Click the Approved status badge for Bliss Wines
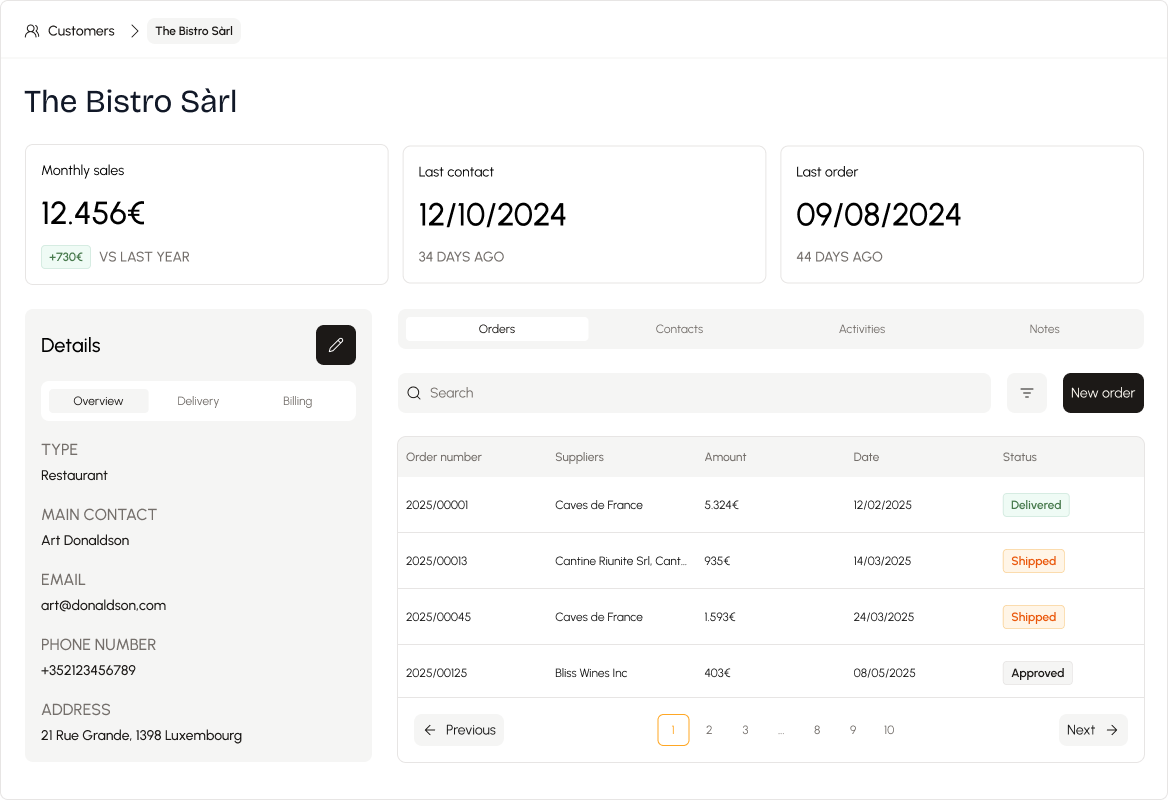The height and width of the screenshot is (800, 1168). pos(1037,673)
